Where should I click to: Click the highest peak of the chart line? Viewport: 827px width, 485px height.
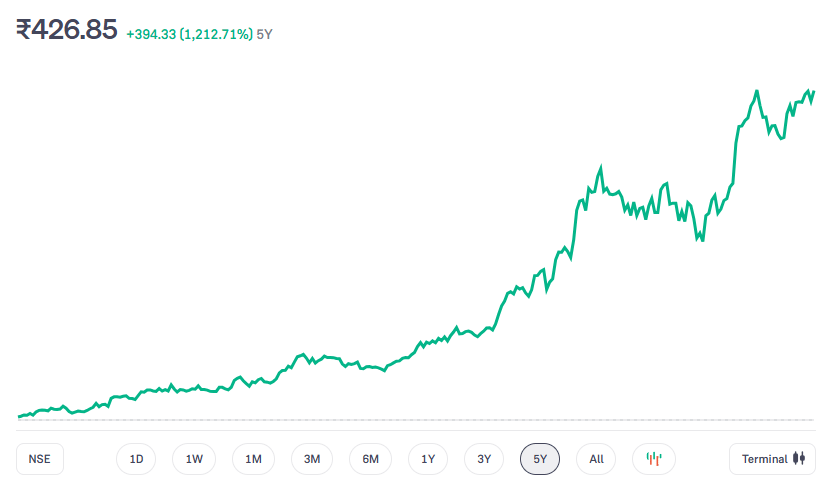[757, 91]
